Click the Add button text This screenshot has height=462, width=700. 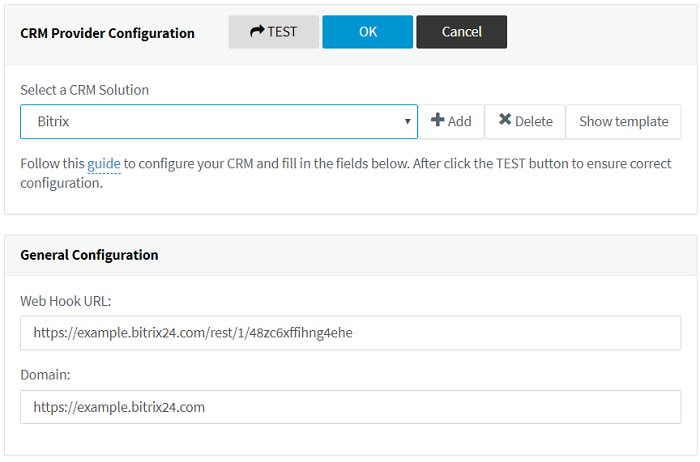(459, 122)
